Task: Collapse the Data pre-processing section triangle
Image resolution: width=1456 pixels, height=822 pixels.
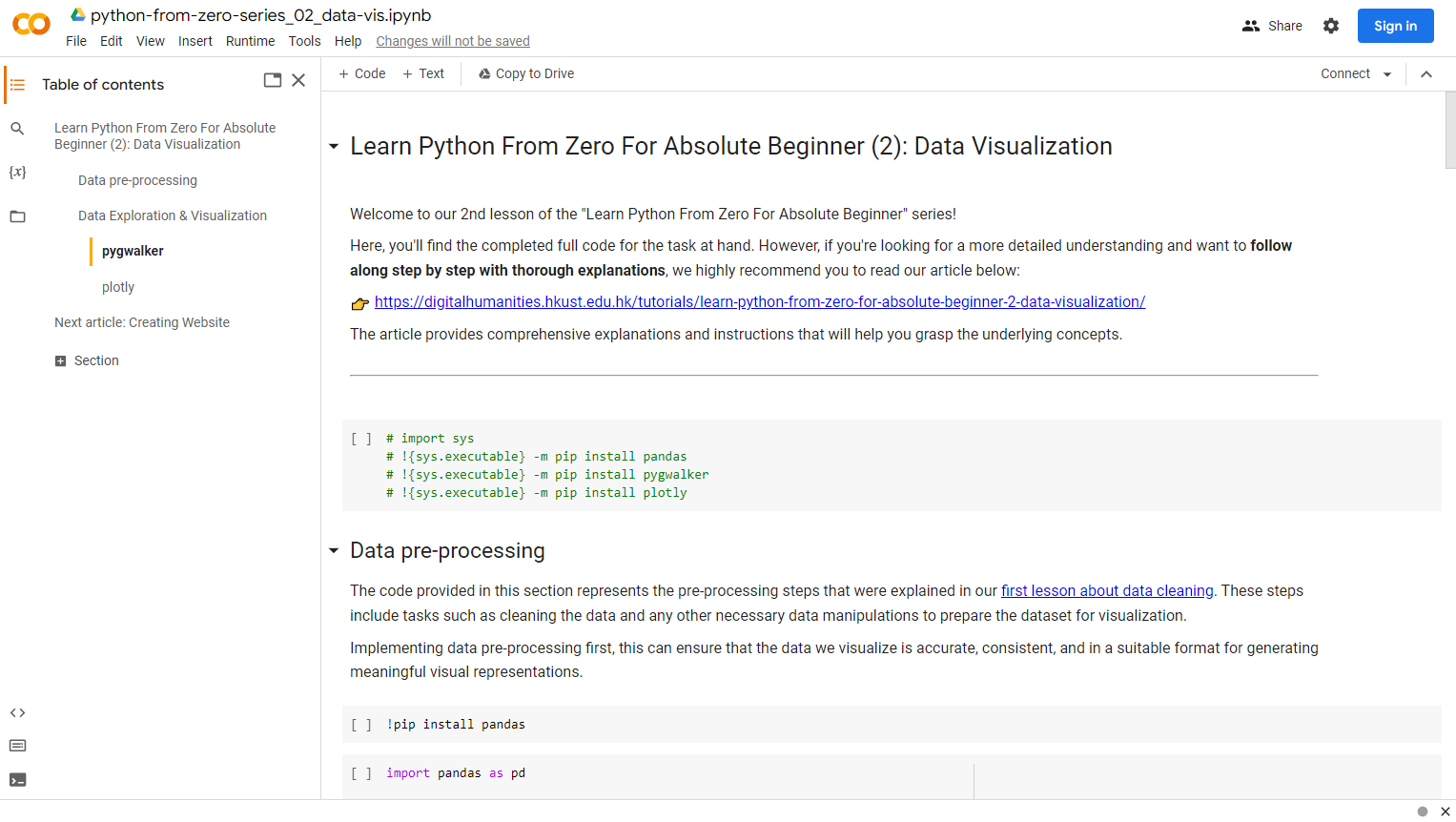Action: [x=334, y=550]
